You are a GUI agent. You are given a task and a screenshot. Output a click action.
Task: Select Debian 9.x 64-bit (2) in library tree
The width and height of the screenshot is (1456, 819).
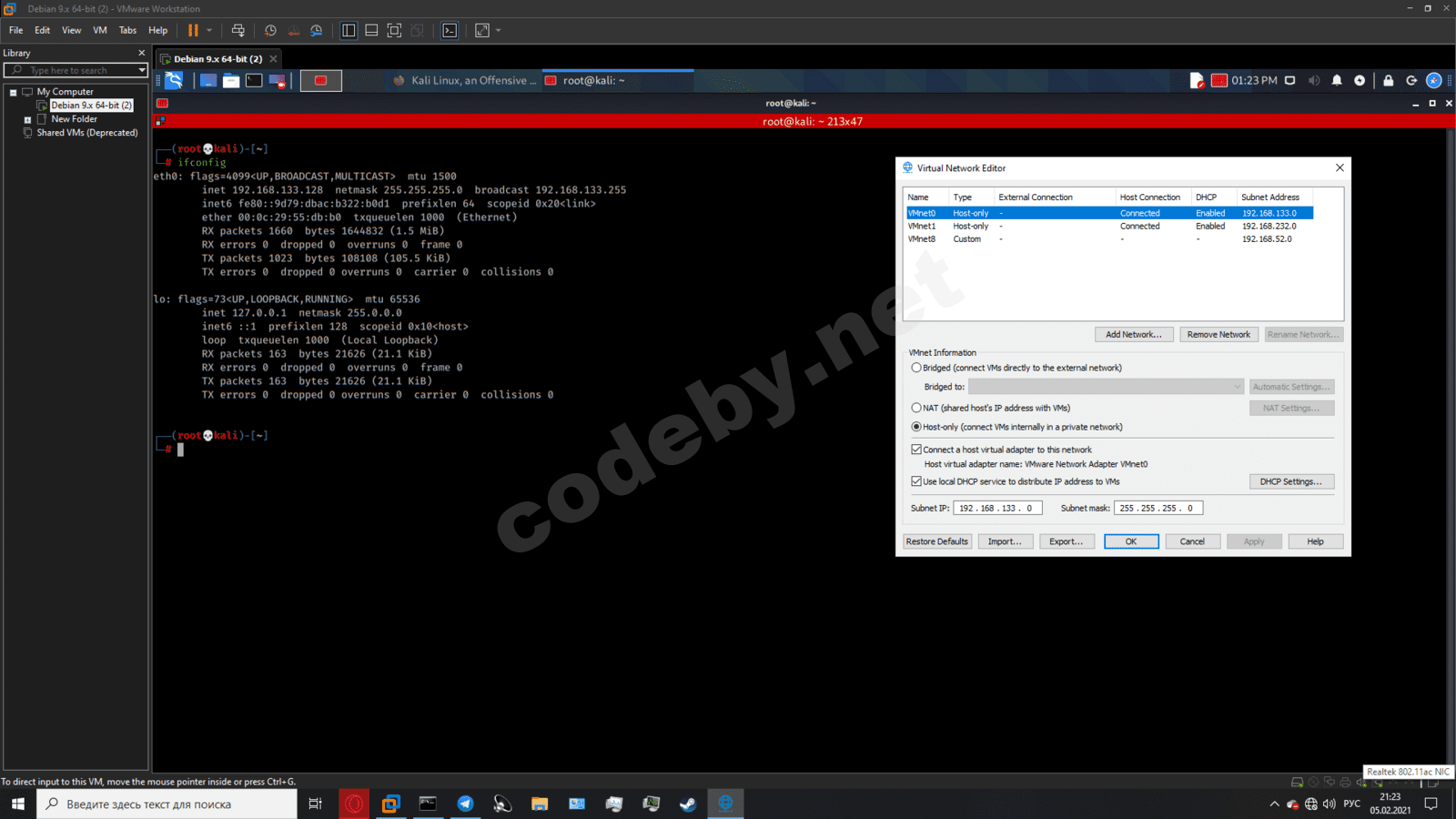point(91,106)
